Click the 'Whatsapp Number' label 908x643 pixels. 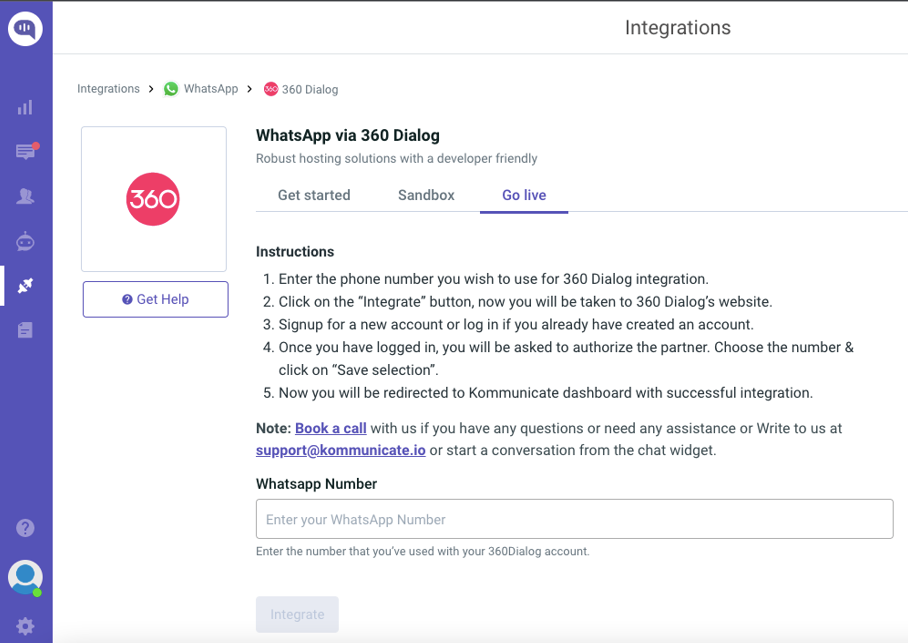click(316, 484)
